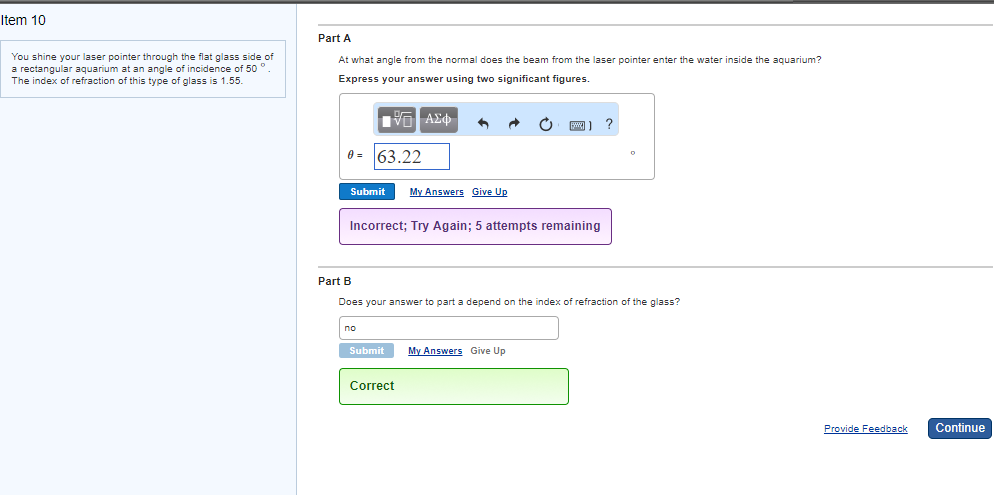Click the theta answer input field

point(412,157)
